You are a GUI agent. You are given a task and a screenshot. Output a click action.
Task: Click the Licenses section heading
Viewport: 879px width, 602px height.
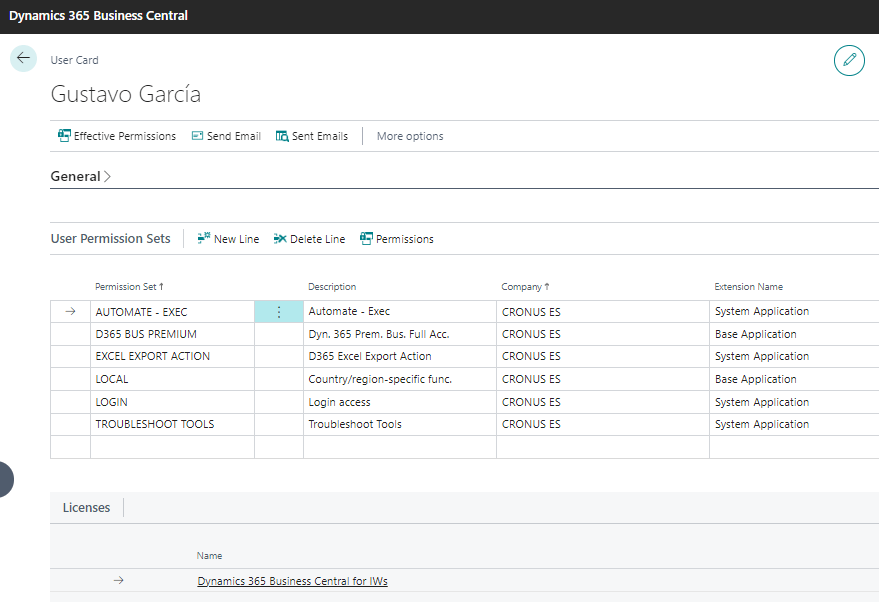(86, 508)
